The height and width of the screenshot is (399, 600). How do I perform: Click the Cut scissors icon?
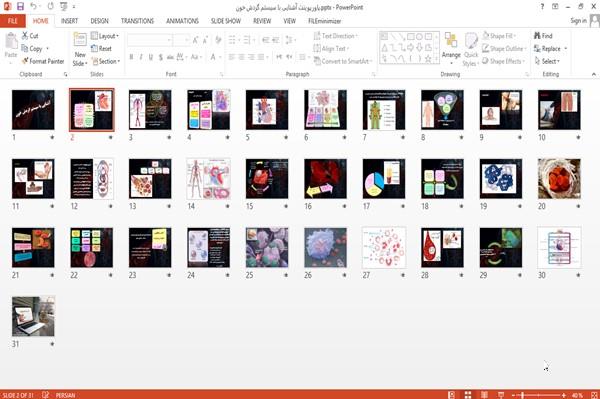coord(25,36)
